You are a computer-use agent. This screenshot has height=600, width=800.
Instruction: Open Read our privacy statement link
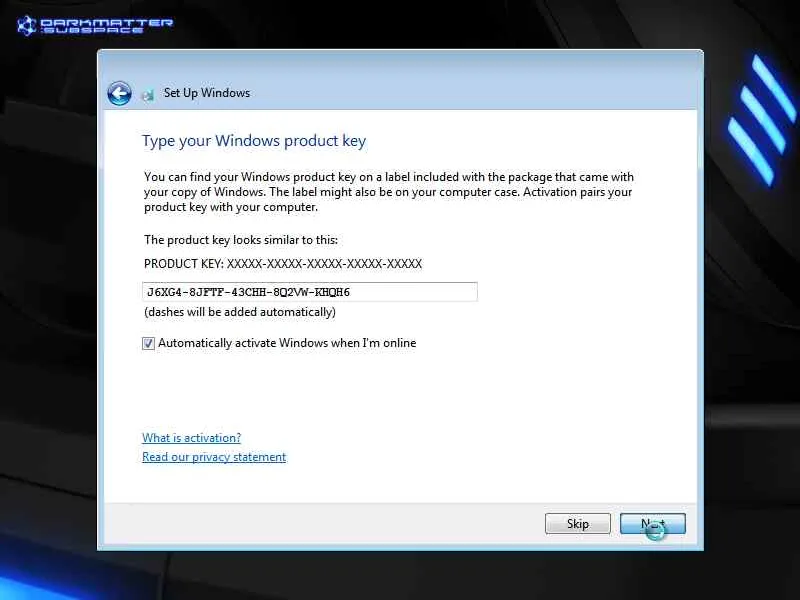click(214, 457)
